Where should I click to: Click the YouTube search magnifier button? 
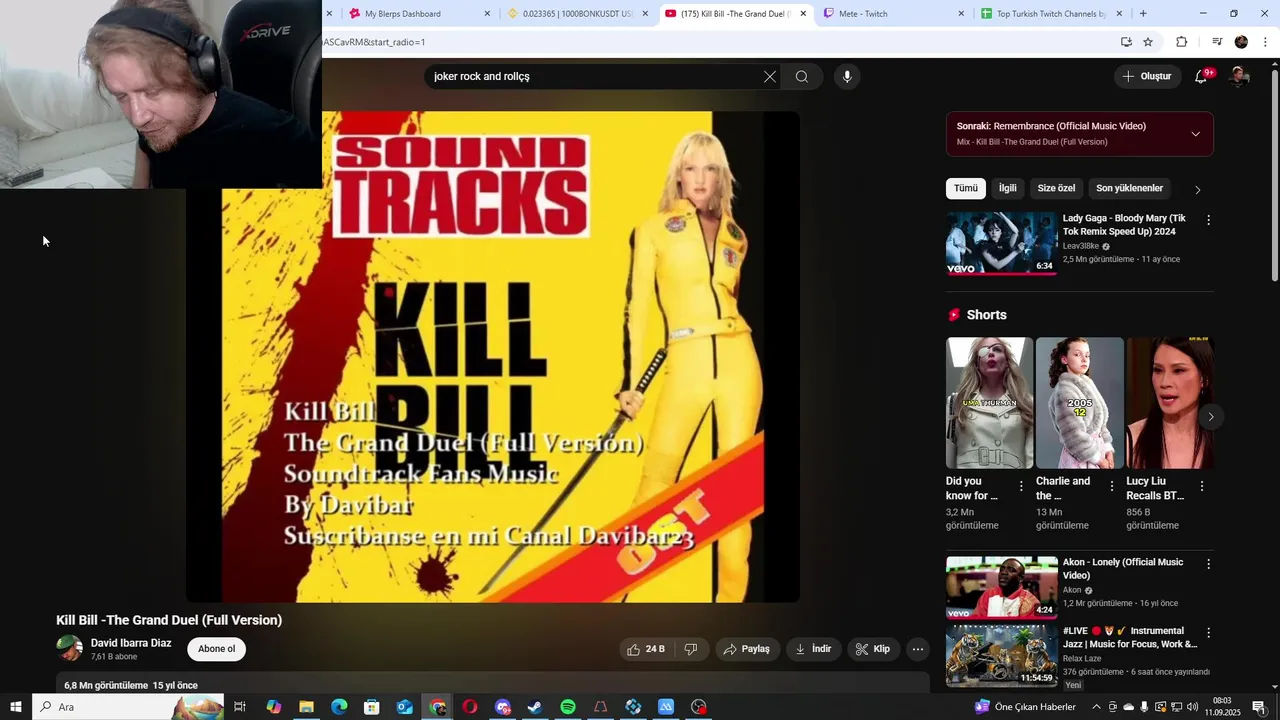point(802,77)
